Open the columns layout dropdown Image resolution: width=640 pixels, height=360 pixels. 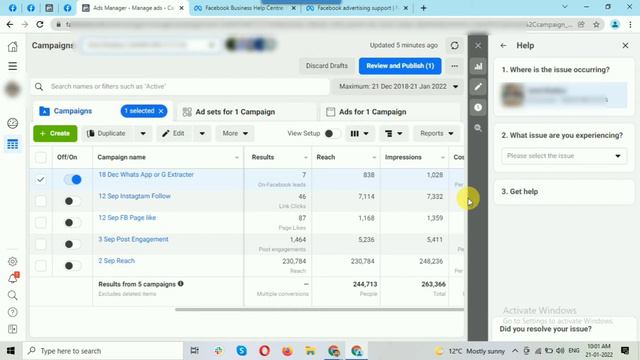(360, 133)
